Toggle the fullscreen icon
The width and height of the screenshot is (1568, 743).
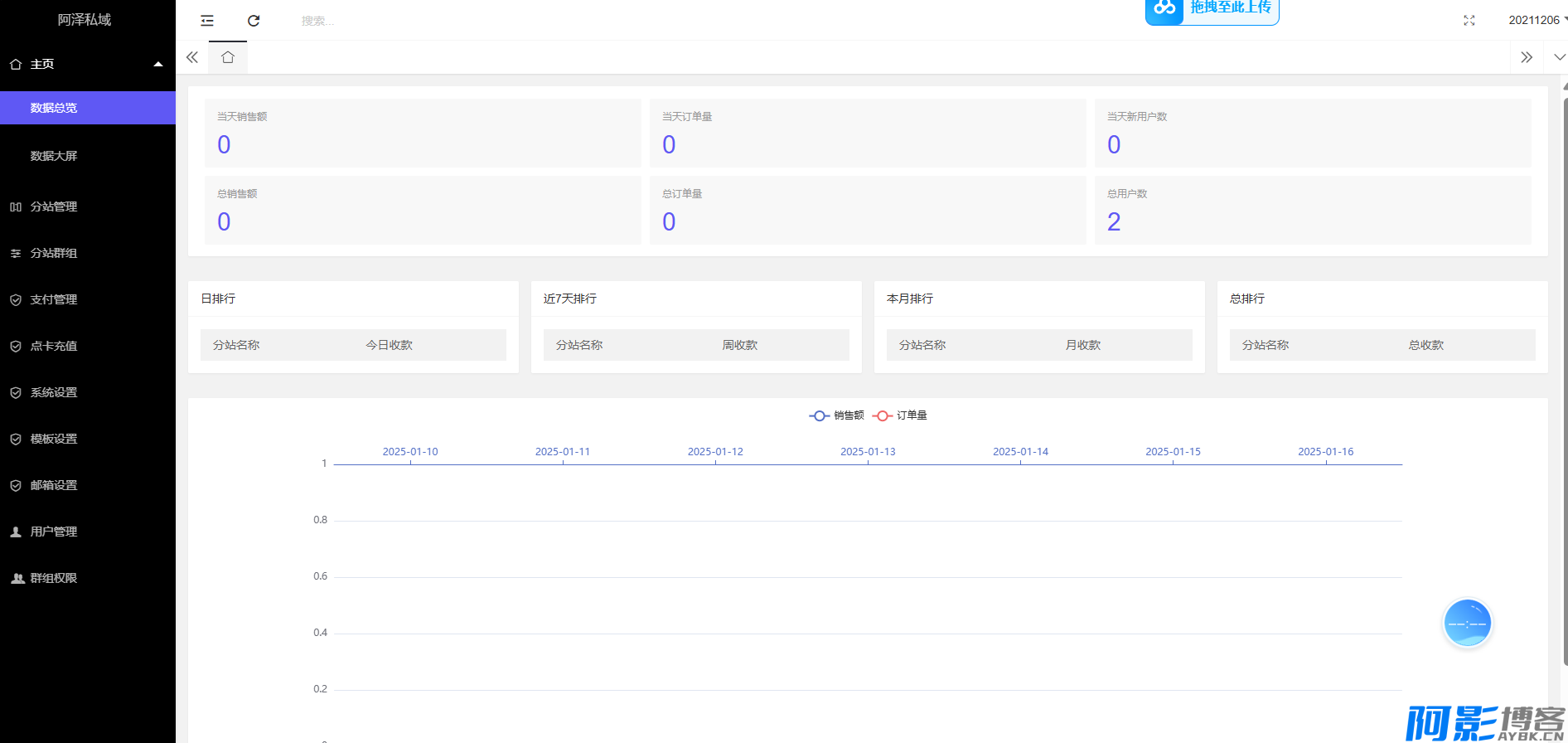tap(1469, 21)
